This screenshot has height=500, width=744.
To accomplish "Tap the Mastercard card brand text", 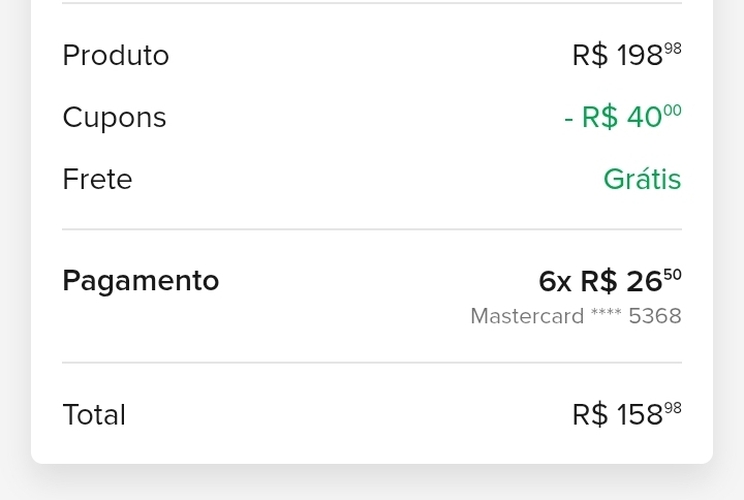I will pyautogui.click(x=527, y=316).
